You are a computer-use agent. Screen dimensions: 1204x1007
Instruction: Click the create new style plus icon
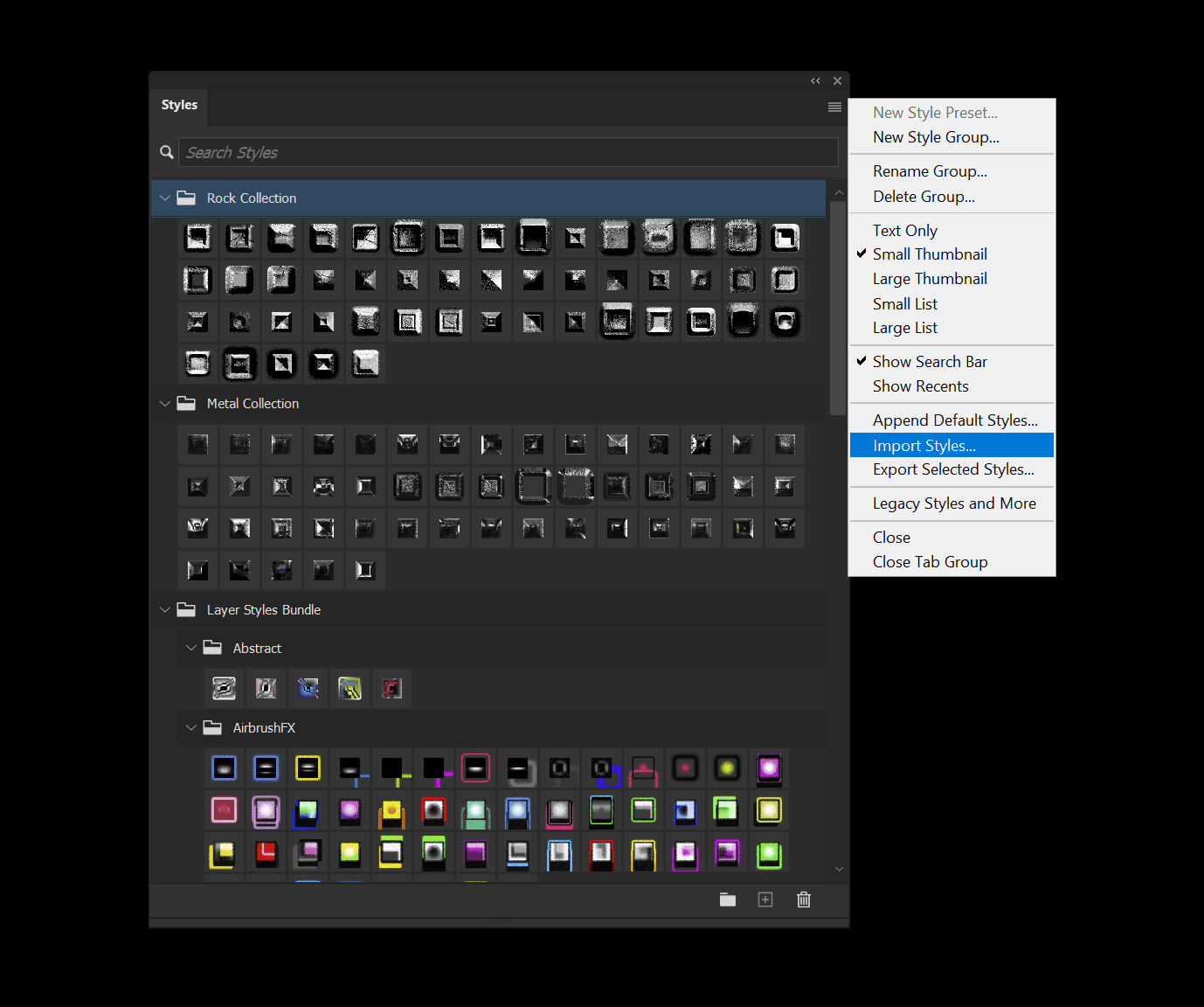[x=765, y=899]
